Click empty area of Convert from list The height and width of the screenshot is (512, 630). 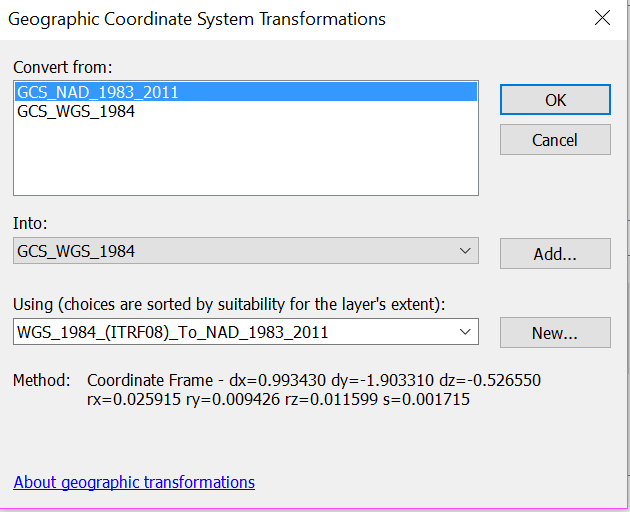pos(245,160)
